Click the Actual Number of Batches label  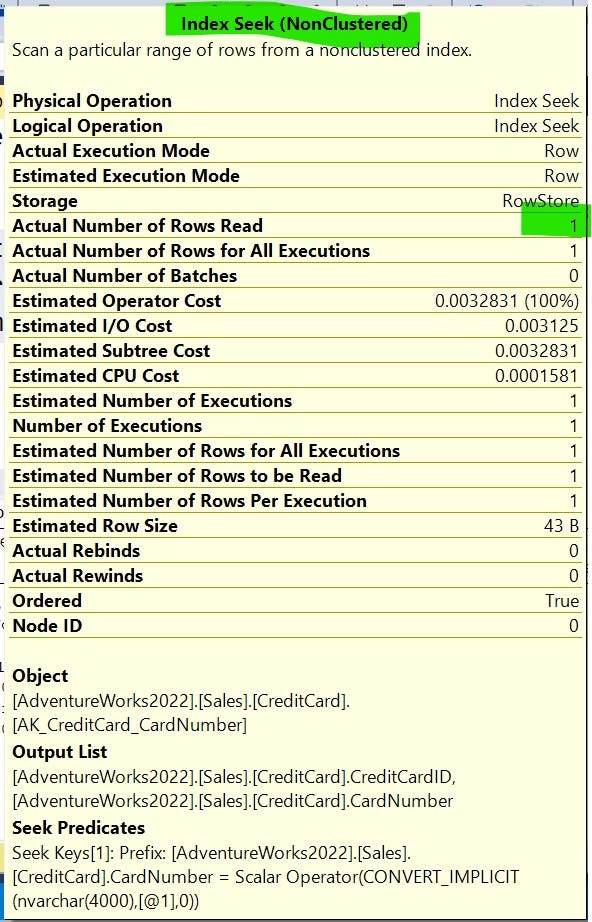[x=125, y=276]
